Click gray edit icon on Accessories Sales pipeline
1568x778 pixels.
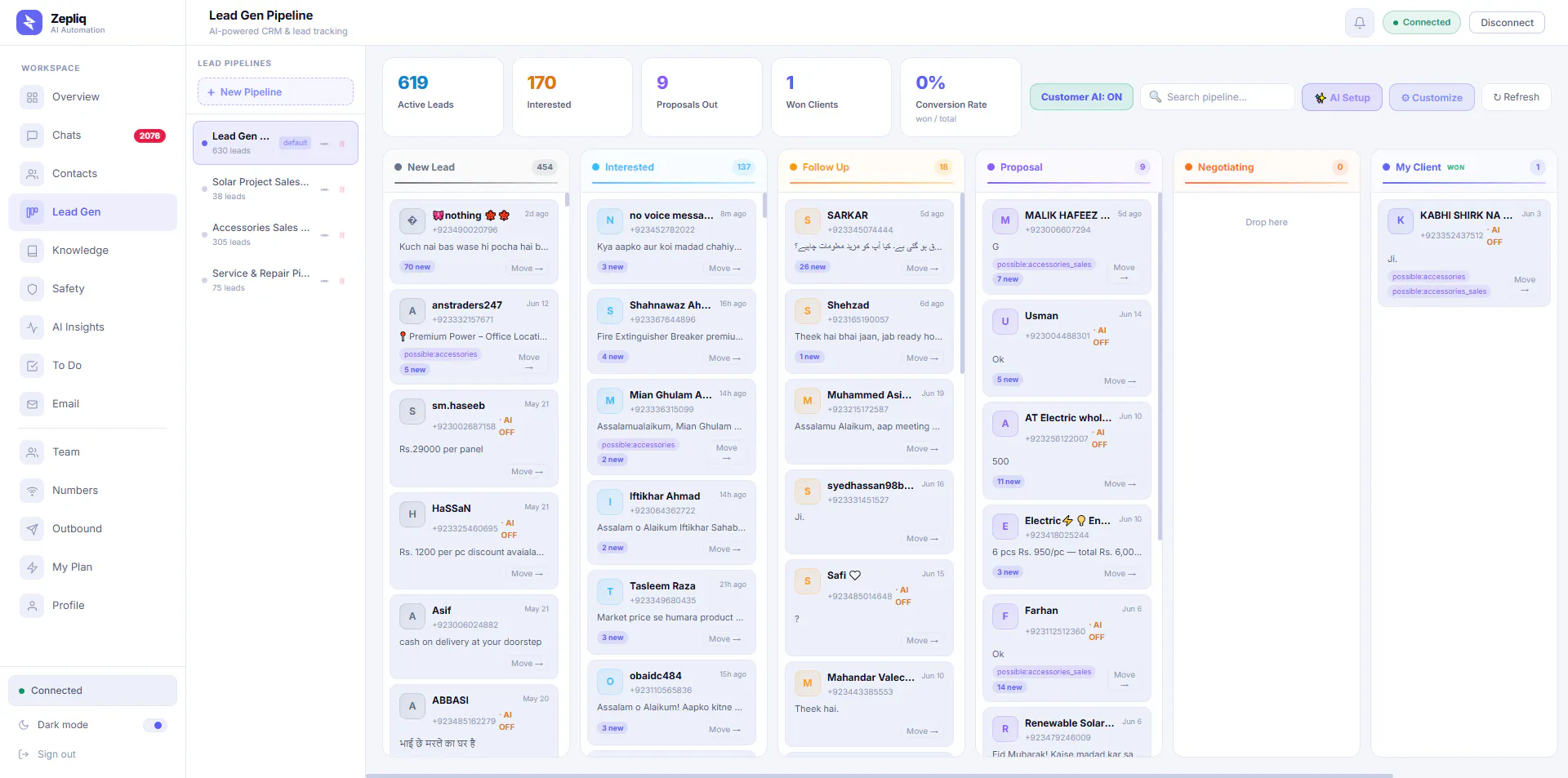point(324,235)
